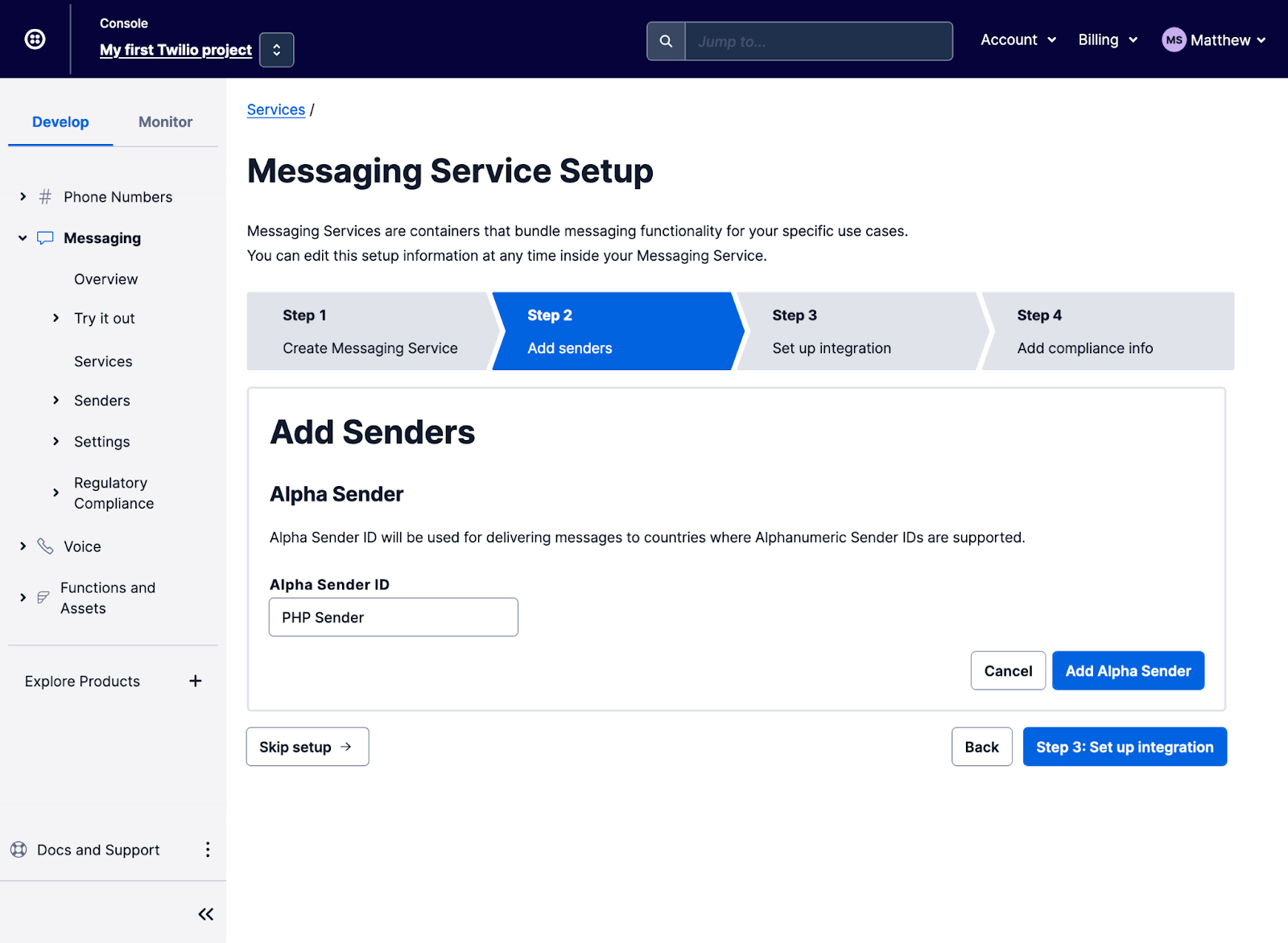Click Skip setup button
The width and height of the screenshot is (1288, 943).
click(x=308, y=747)
